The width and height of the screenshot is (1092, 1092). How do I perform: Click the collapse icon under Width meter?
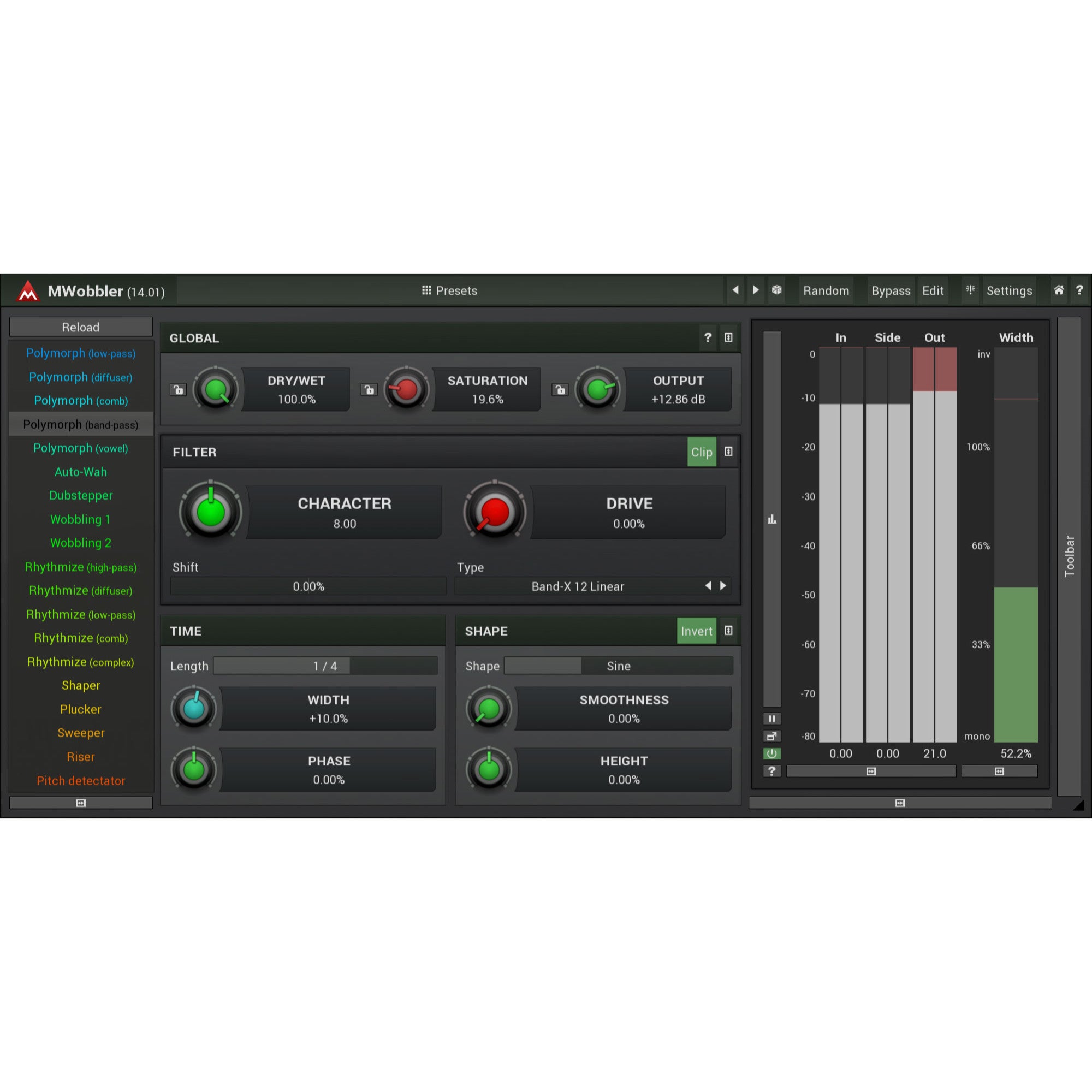click(999, 771)
